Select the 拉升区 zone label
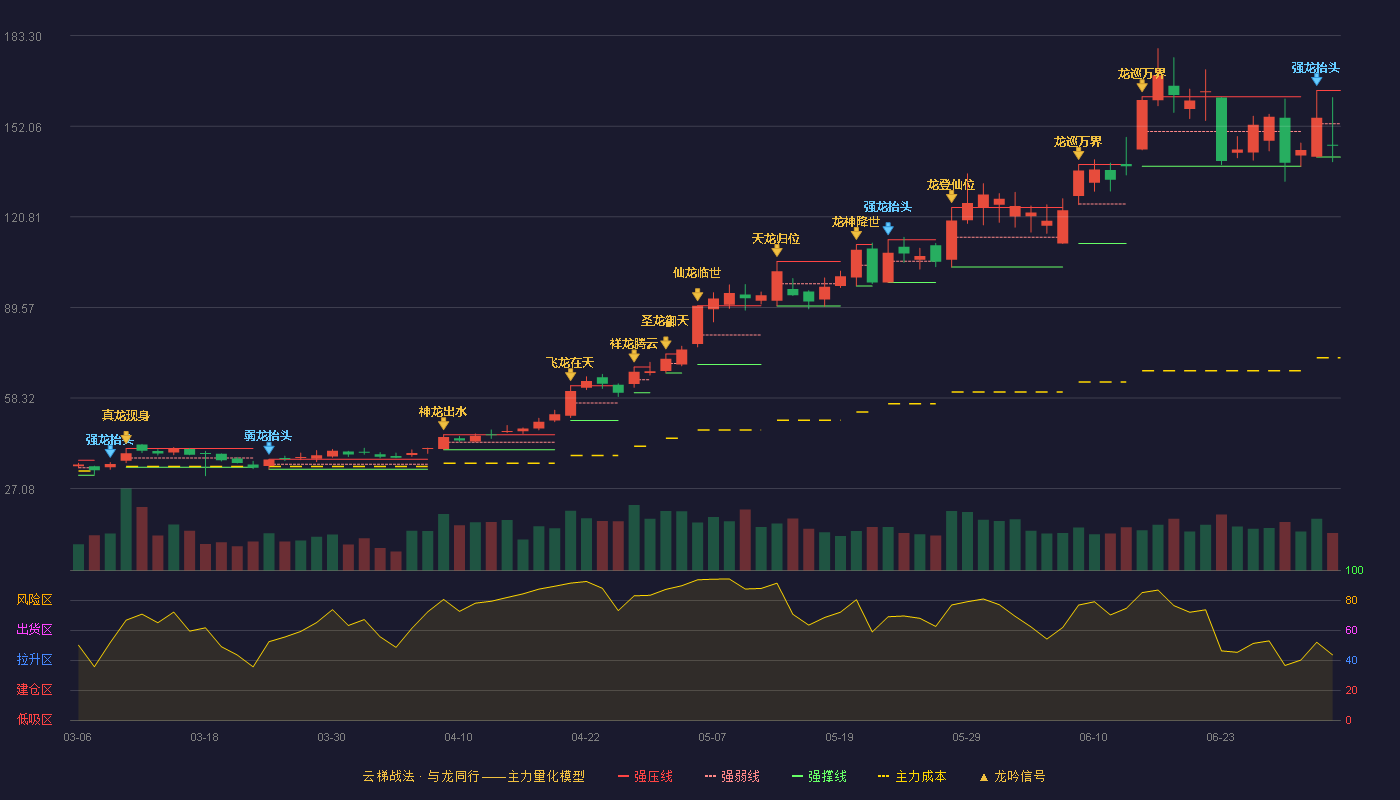The image size is (1400, 800). 34,660
